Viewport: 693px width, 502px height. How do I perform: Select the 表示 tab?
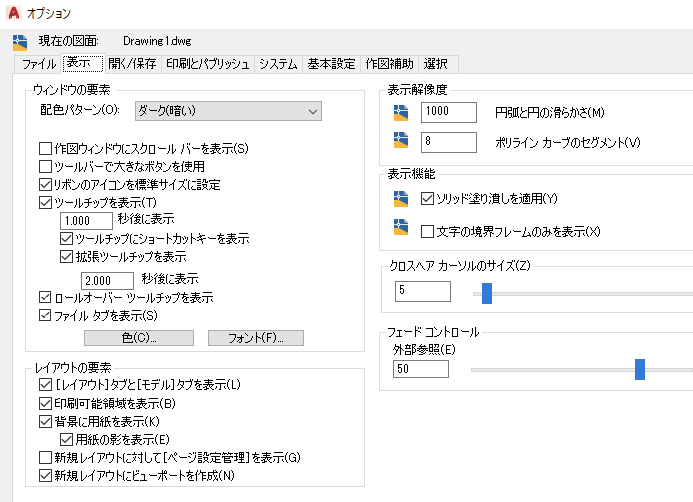pyautogui.click(x=83, y=63)
